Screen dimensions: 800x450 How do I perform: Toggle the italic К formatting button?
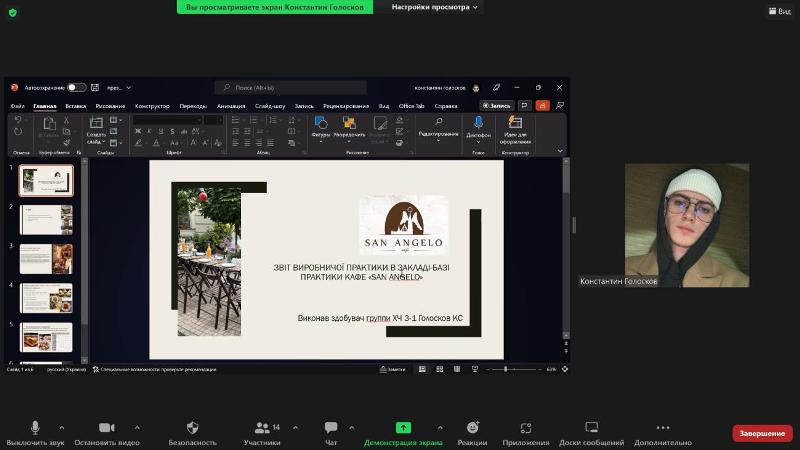(149, 132)
